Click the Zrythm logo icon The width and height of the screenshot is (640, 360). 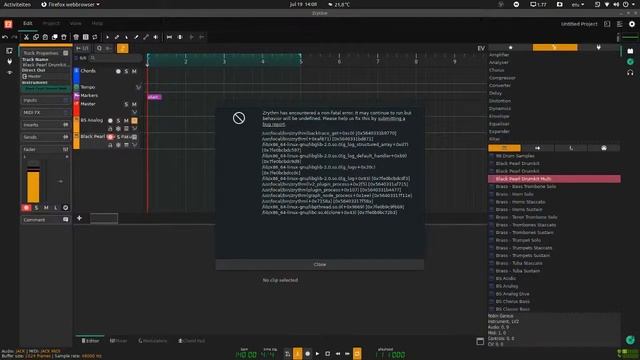[x=8, y=24]
